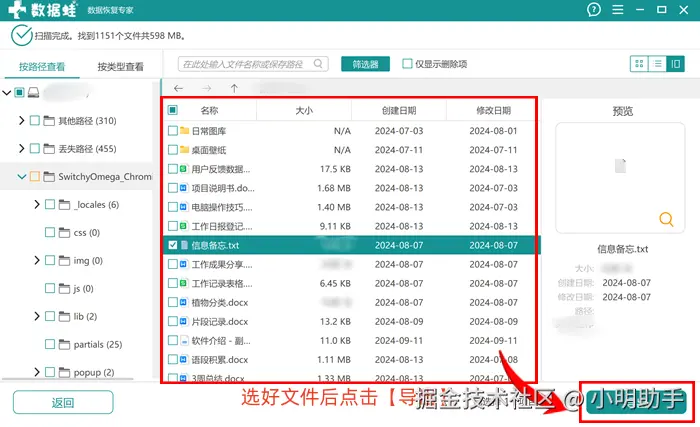This screenshot has width=700, height=427.
Task: Select the js (0) tree folder
Action: coord(83,289)
